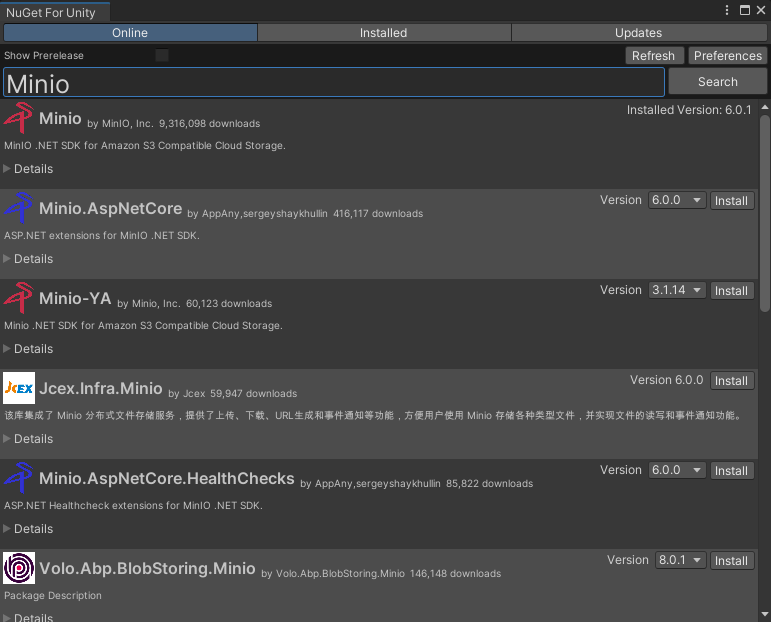Open the 8.0.1 version dropdown for Volo.Abp.BlobStoring.Minio
The width and height of the screenshot is (771, 622).
[x=681, y=561]
